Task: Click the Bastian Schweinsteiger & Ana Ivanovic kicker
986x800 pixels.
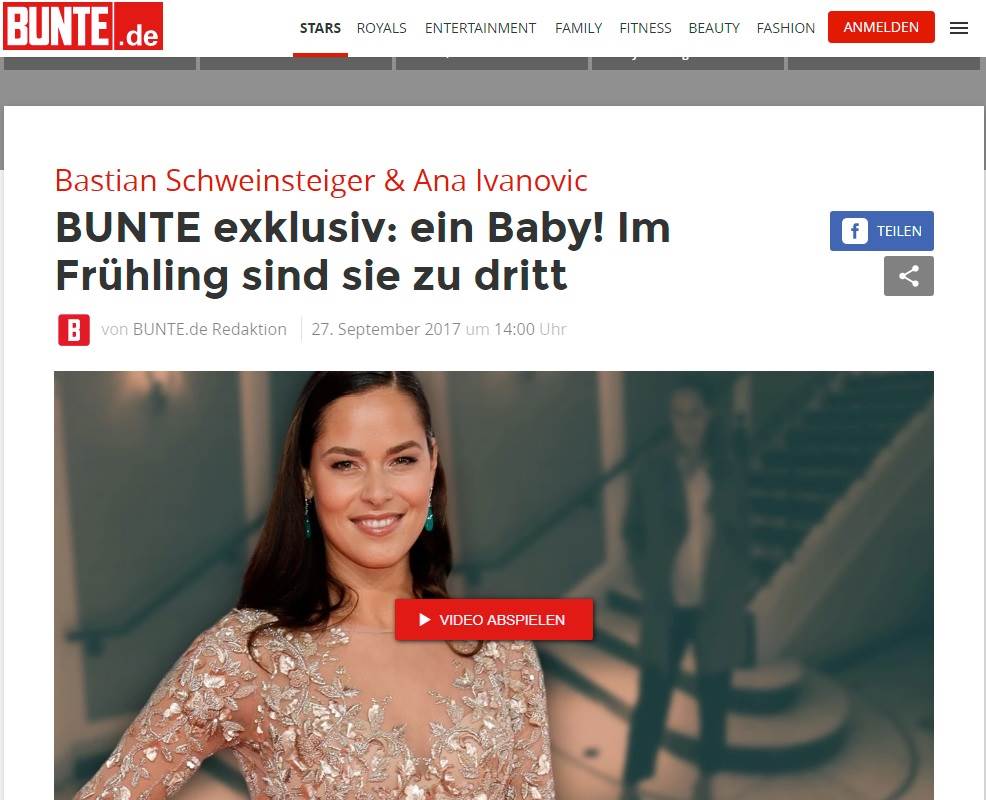Action: 321,181
